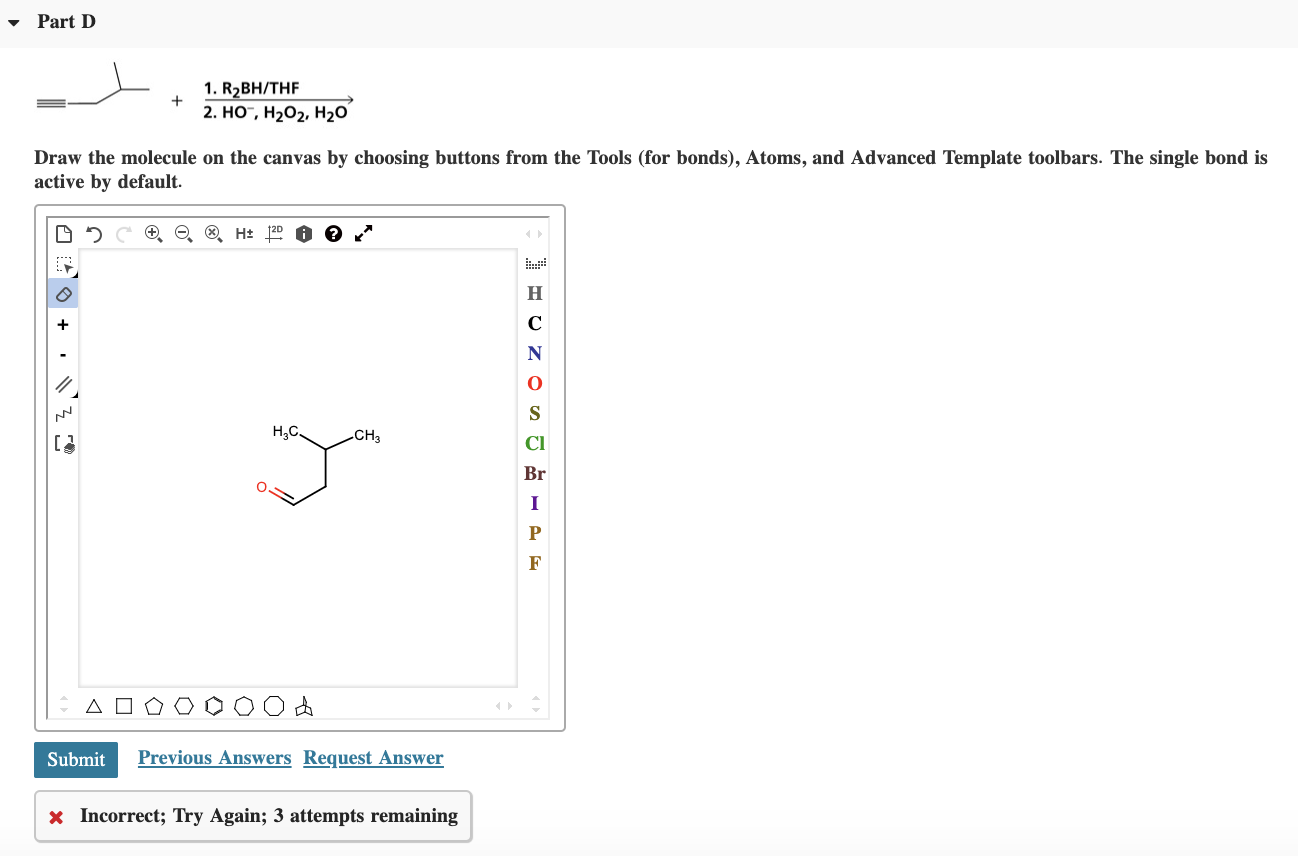Click the Clean 2D tool
1298x856 pixels.
coord(274,233)
